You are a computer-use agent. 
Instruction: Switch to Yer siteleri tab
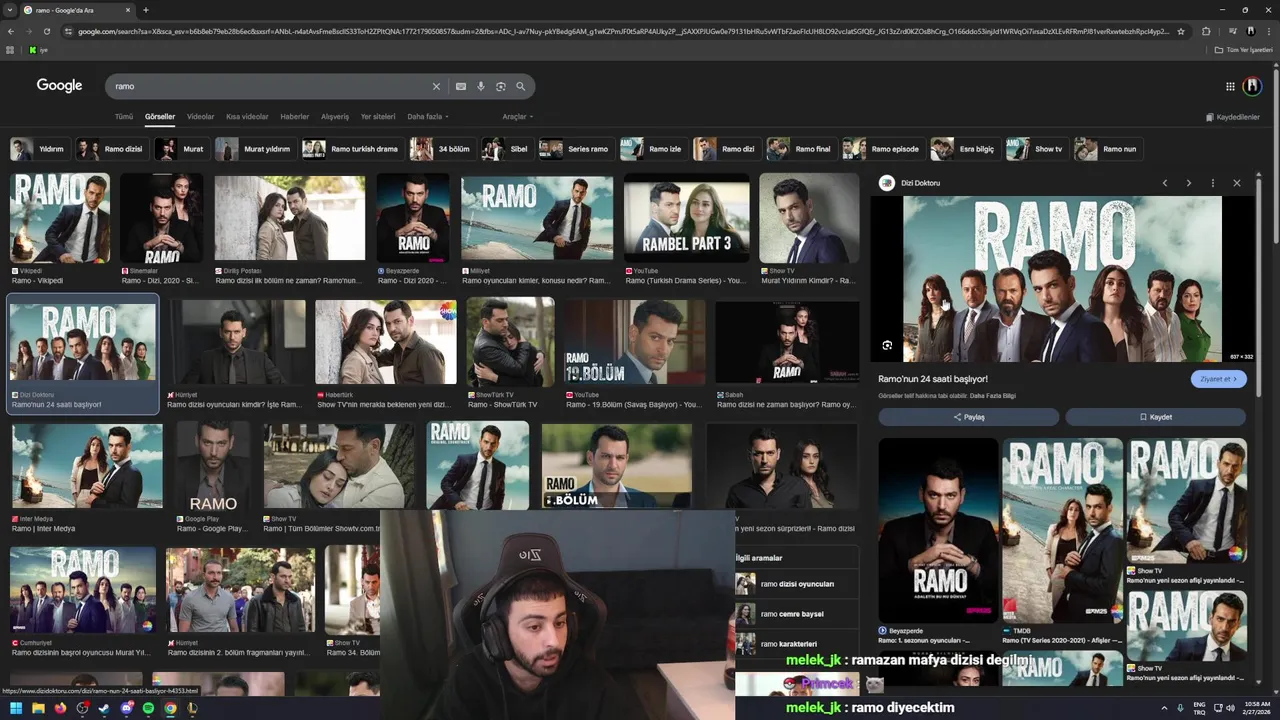pos(378,117)
